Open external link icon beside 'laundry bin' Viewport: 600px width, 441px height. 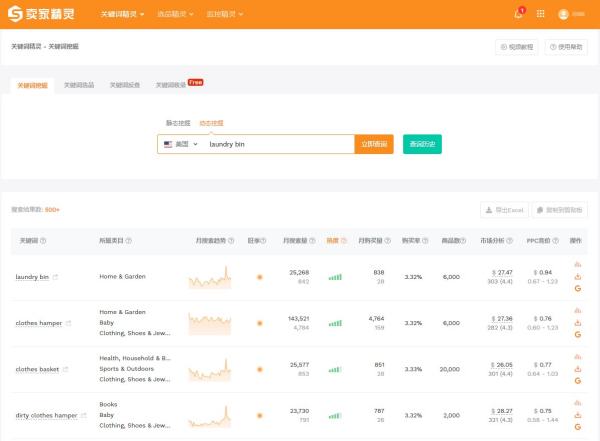(x=55, y=277)
